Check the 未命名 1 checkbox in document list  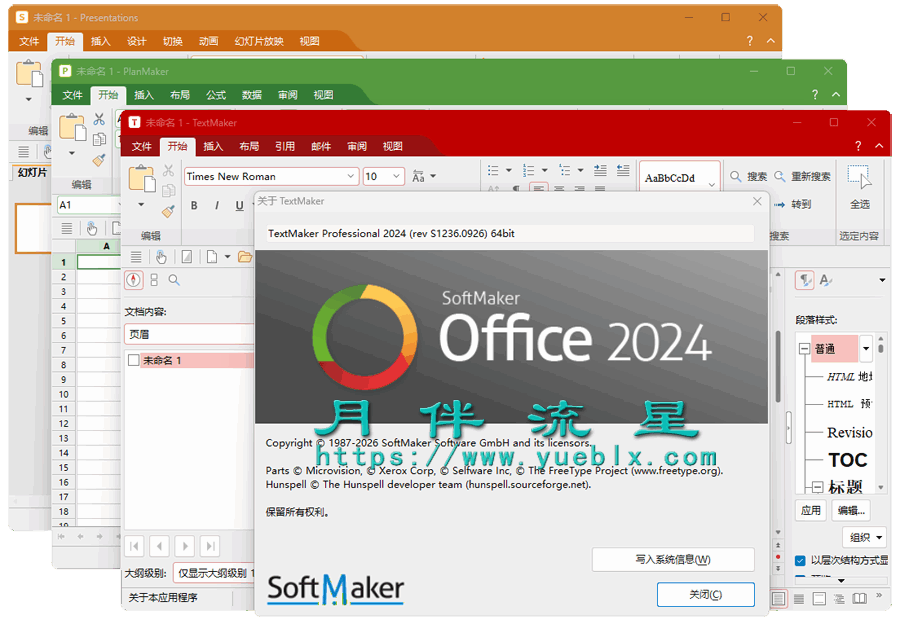click(x=133, y=360)
